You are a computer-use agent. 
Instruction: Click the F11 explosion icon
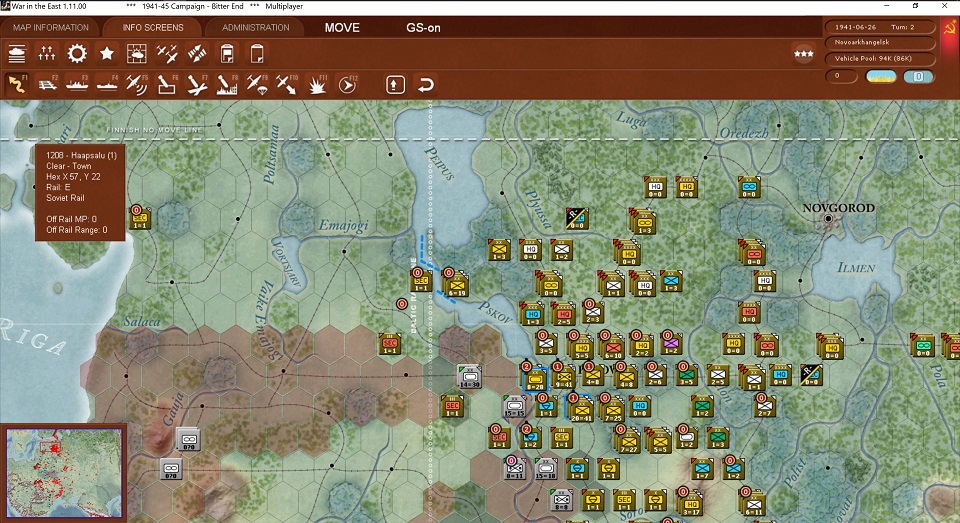317,84
